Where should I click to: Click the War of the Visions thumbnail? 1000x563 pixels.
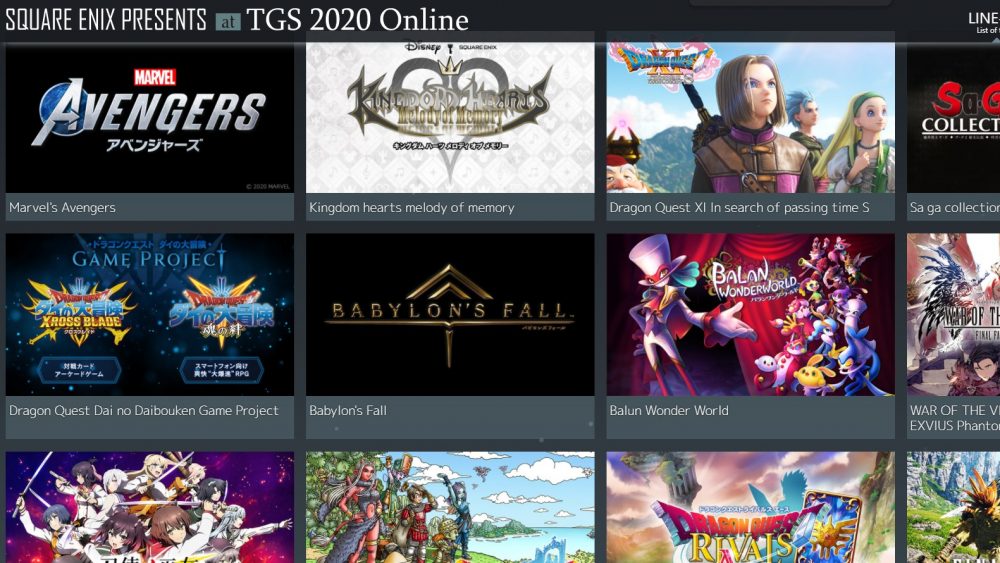953,314
